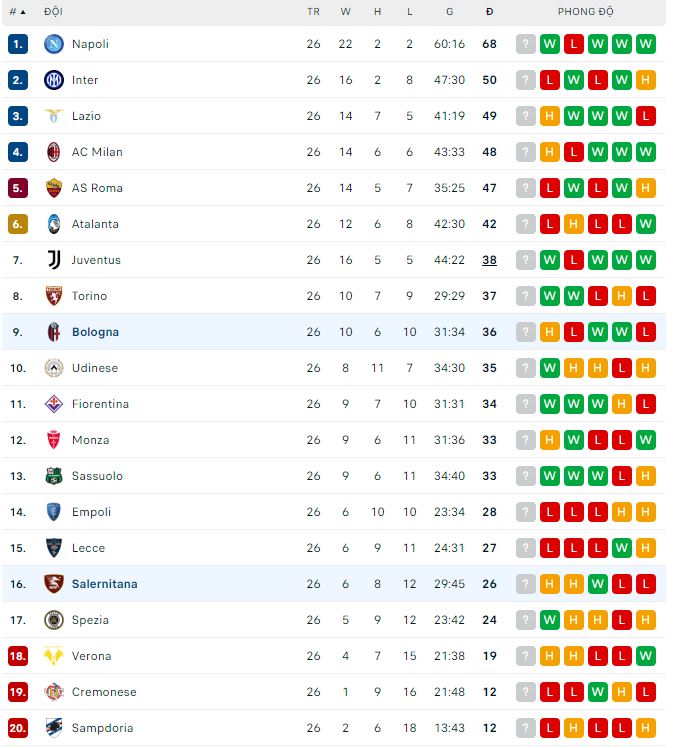Click Atalanta's green W form badge
The image size is (675, 748).
pos(646,224)
